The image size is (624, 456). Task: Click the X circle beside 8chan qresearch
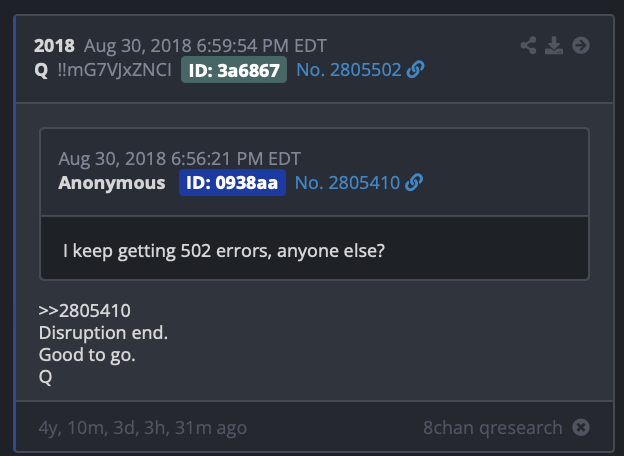(581, 427)
